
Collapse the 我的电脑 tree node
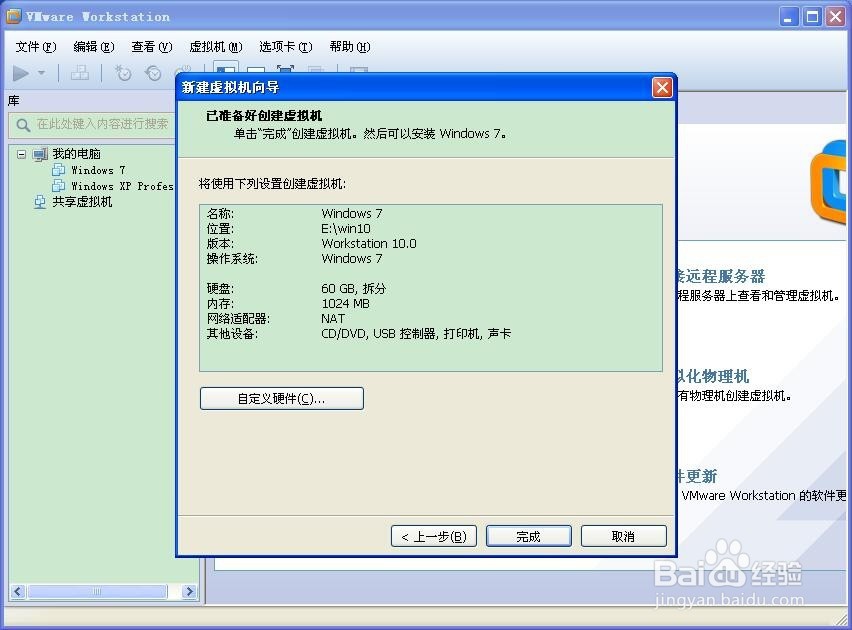point(21,154)
